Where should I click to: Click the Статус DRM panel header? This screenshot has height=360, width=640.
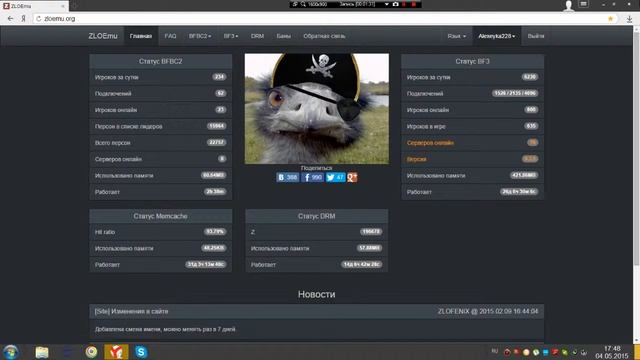[x=316, y=216]
